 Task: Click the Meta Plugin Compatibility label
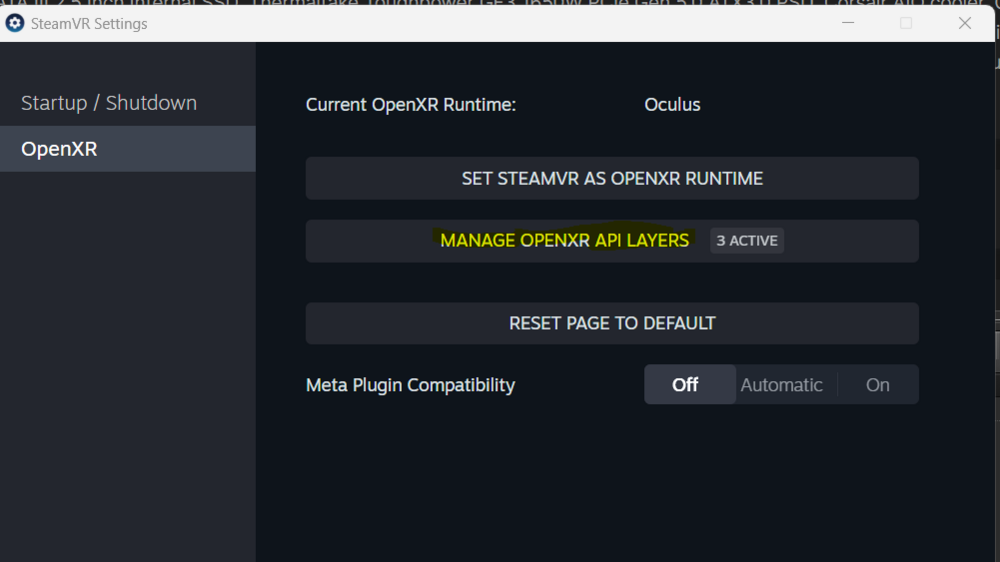click(410, 385)
